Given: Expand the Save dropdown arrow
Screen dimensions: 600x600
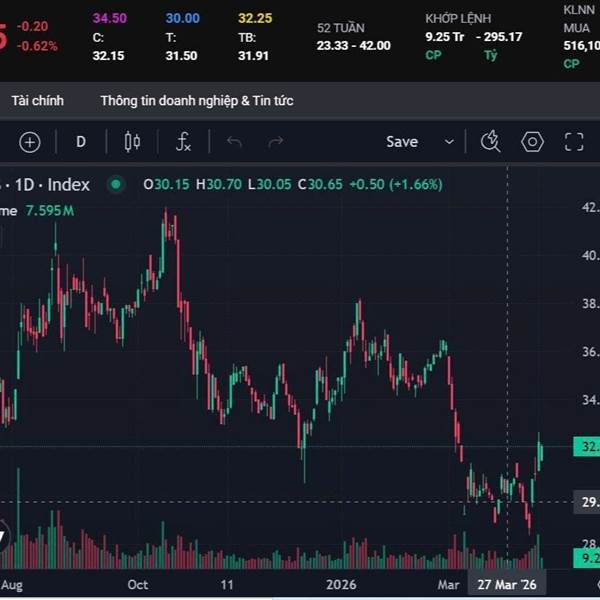Looking at the screenshot, I should tap(449, 142).
